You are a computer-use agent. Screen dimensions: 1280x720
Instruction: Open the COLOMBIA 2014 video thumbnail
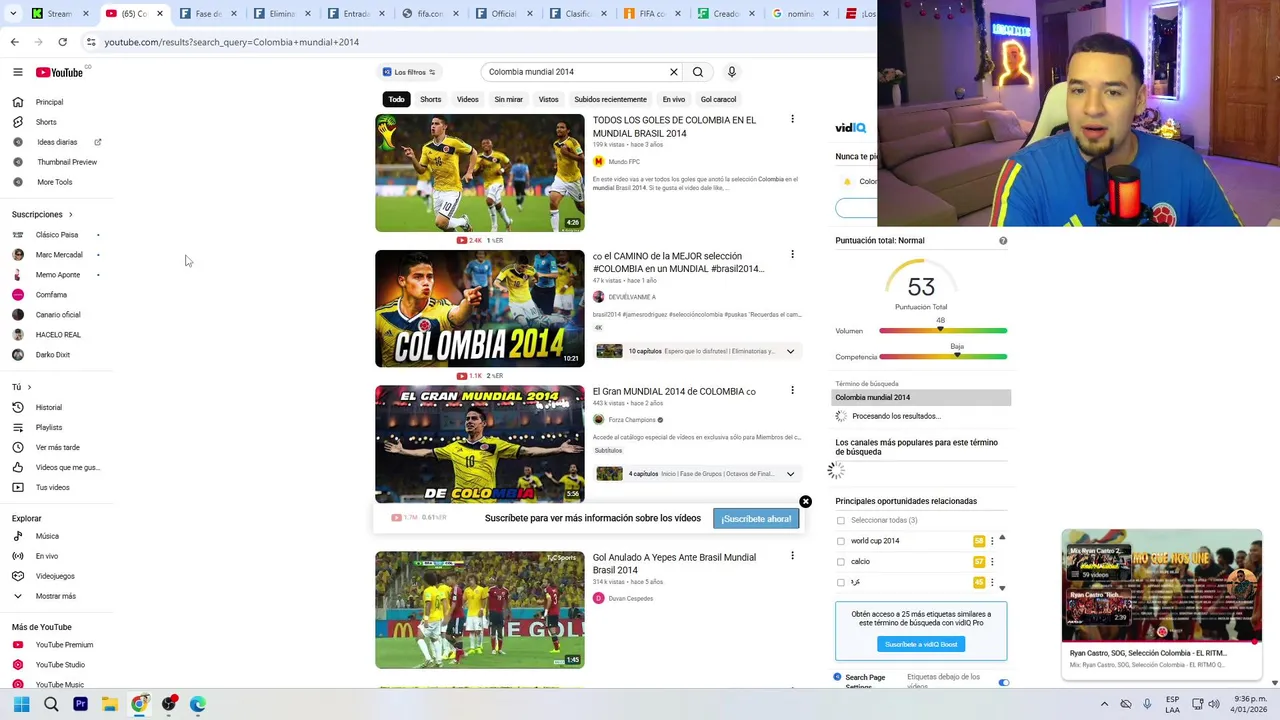pos(480,308)
